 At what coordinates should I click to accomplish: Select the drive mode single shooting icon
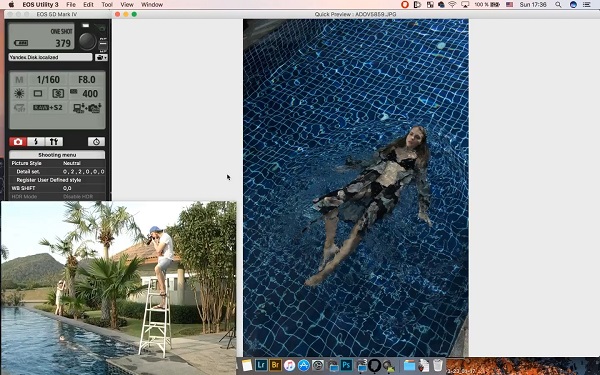(38, 93)
